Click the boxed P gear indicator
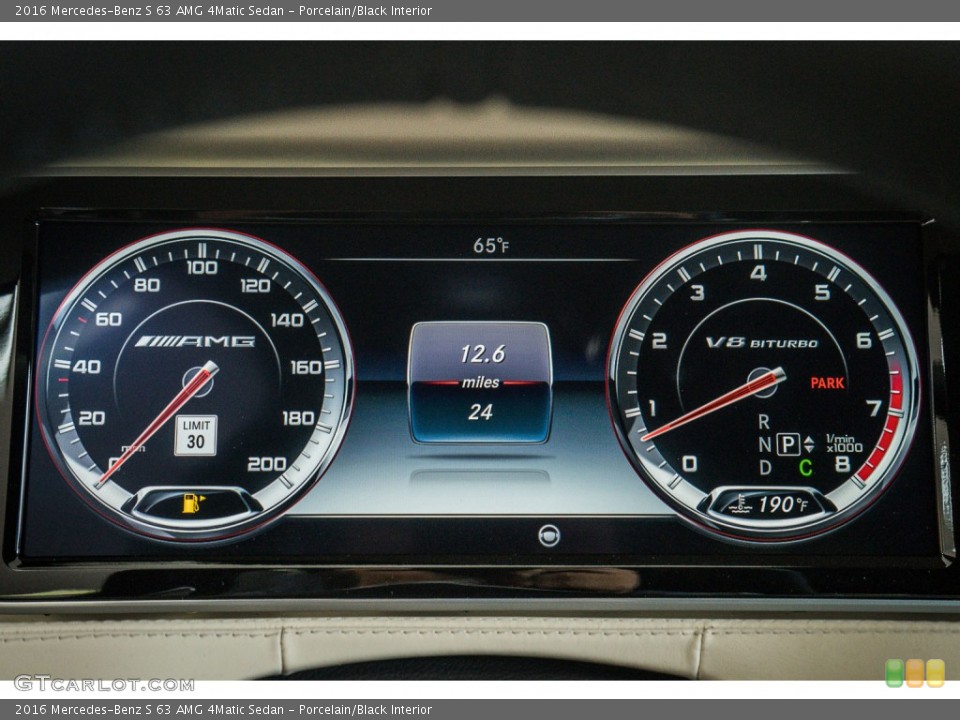Screen dimensions: 960x720 pos(789,444)
